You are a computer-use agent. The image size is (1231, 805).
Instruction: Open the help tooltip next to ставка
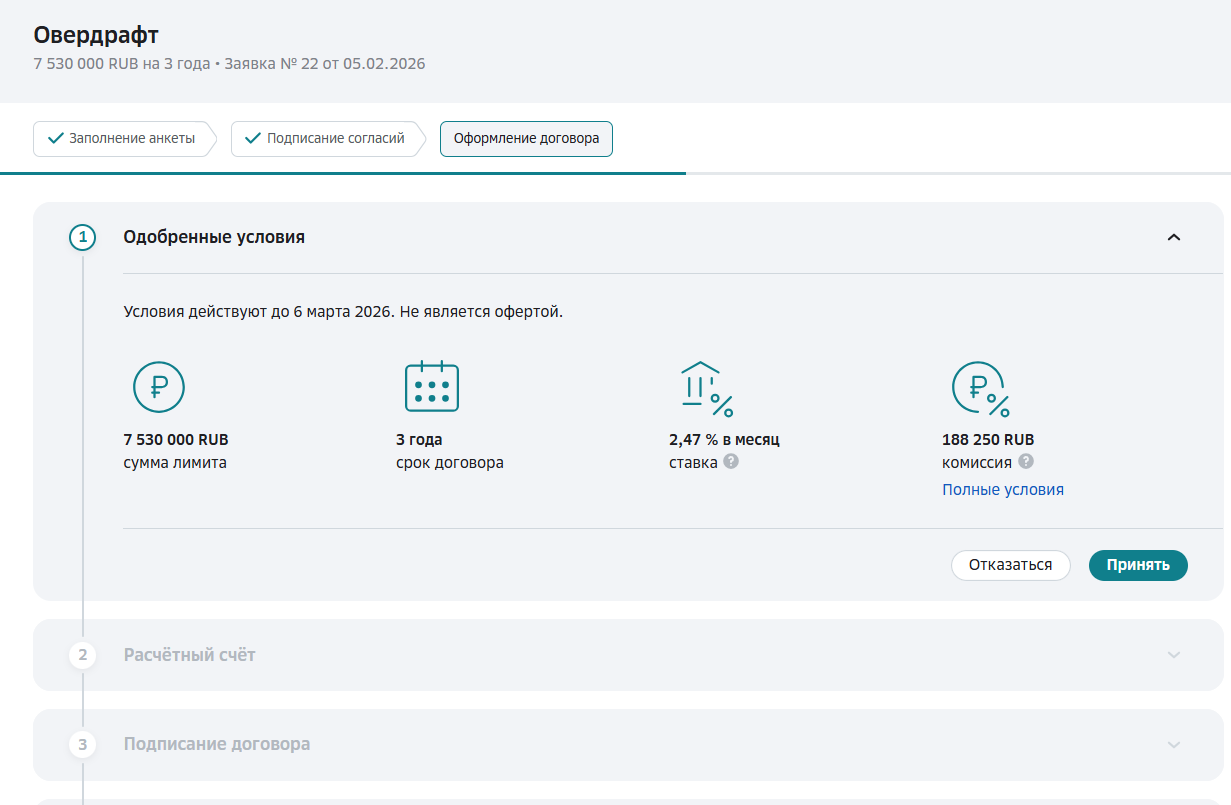tap(731, 462)
